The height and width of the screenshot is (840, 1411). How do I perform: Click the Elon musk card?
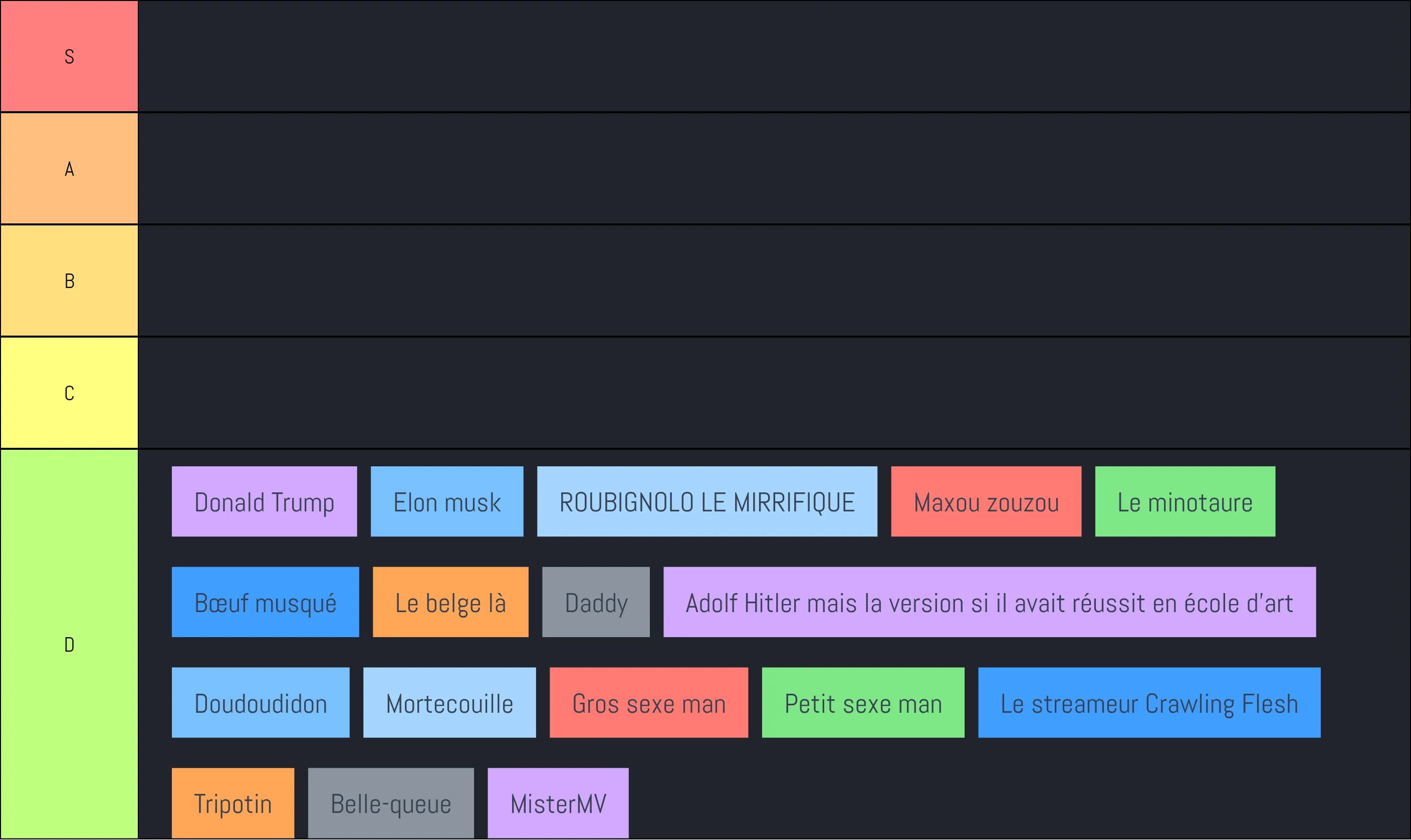(x=447, y=501)
